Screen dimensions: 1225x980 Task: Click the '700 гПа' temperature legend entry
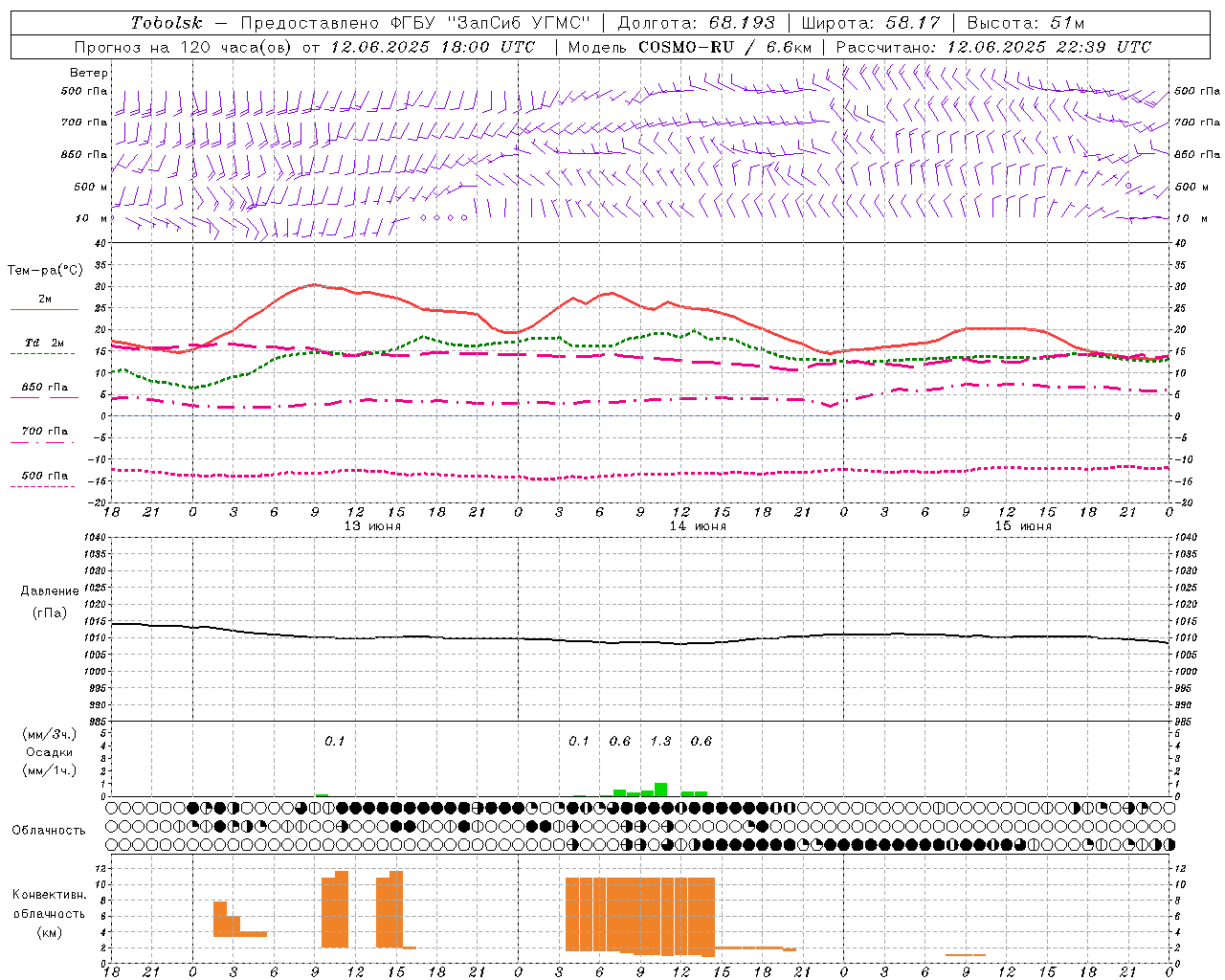[x=45, y=432]
